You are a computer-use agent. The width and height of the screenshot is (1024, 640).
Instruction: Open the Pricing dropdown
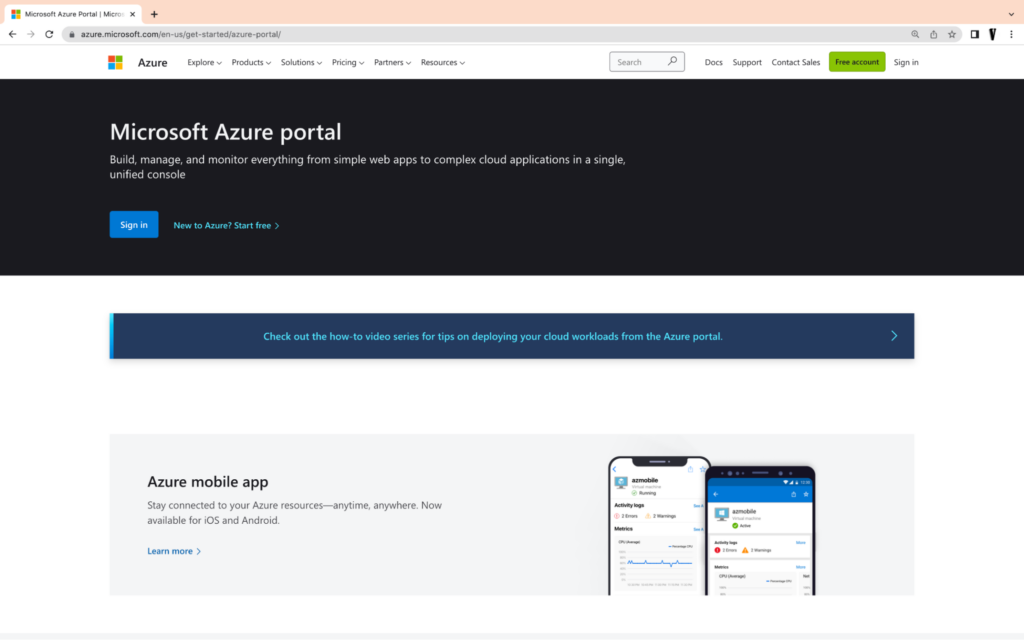point(348,62)
